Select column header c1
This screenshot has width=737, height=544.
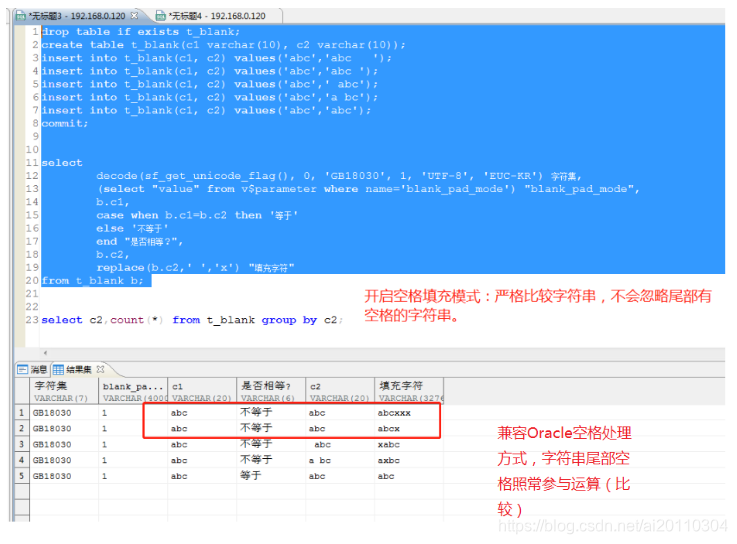tap(202, 391)
